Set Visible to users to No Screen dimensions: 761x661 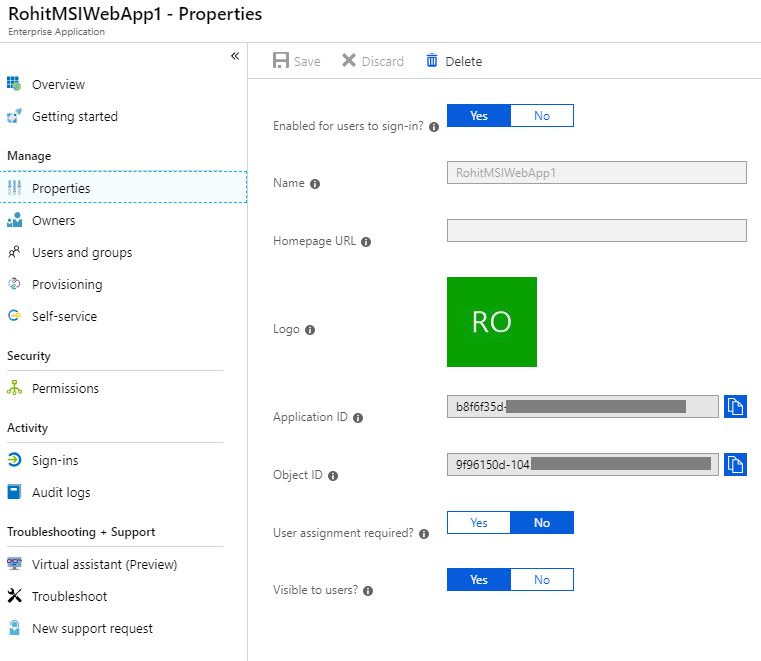pyautogui.click(x=542, y=579)
